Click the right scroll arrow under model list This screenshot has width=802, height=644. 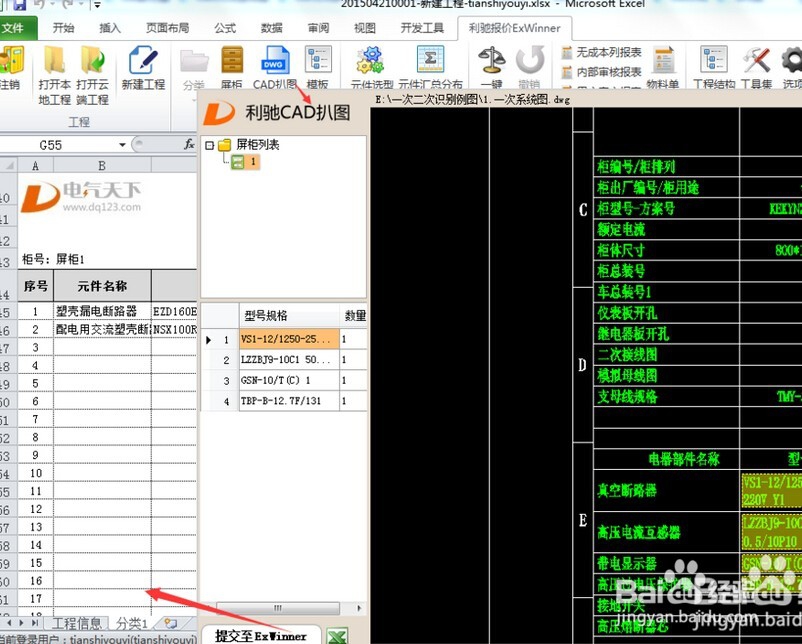click(x=359, y=608)
